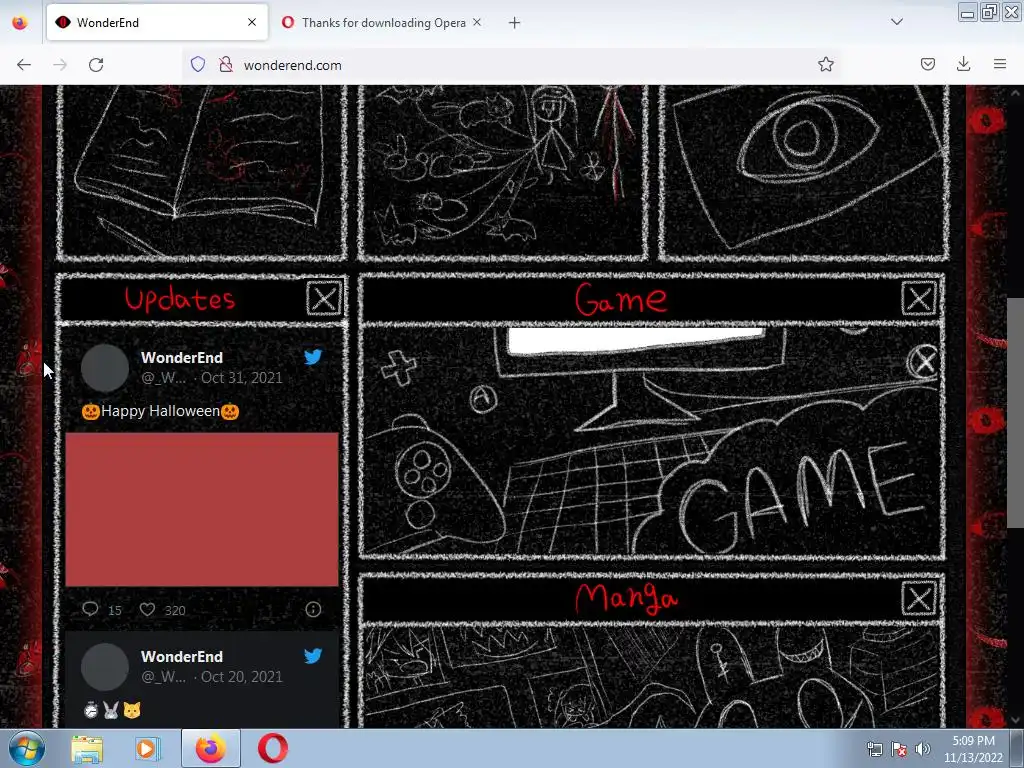The width and height of the screenshot is (1024, 768).
Task: Open the Oct 31, 2021 tweet date link
Action: coord(242,377)
